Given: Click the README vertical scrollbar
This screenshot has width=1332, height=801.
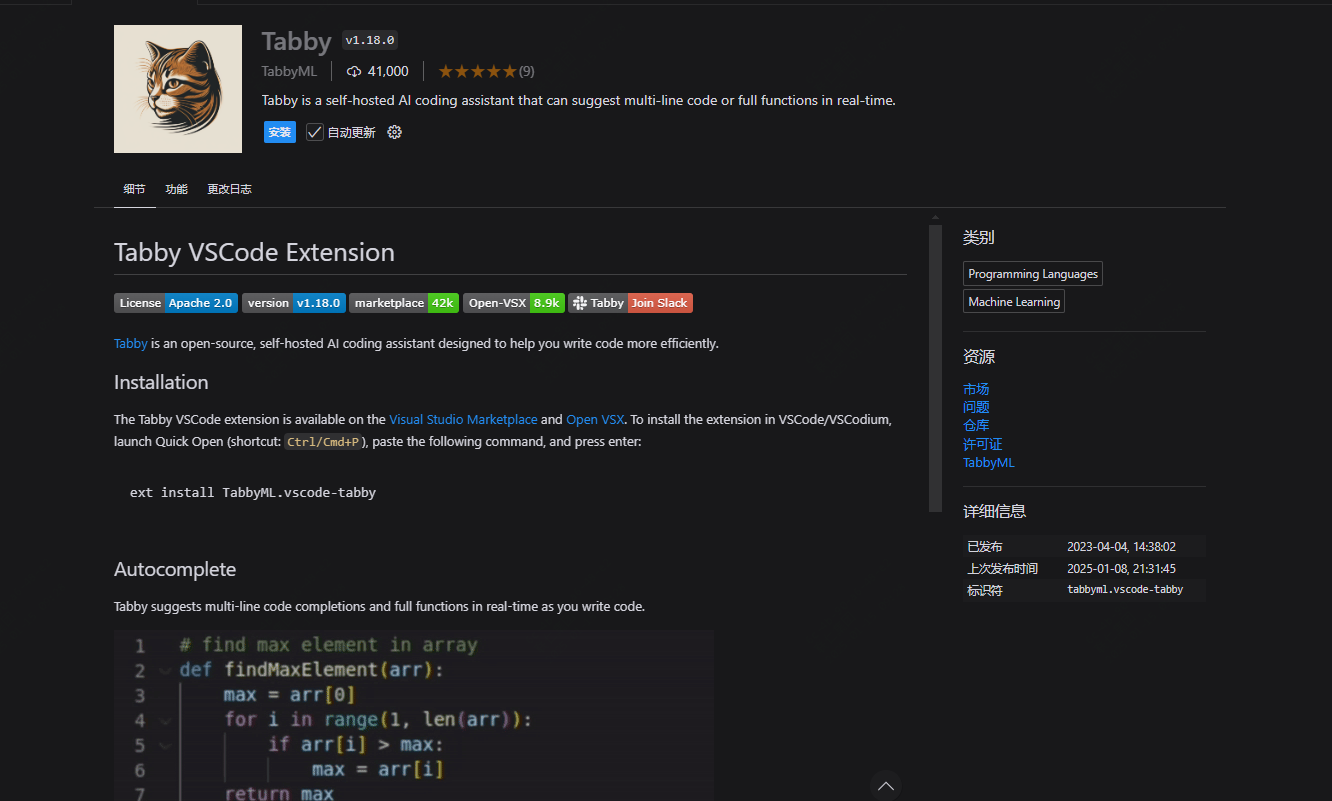Looking at the screenshot, I should pyautogui.click(x=935, y=368).
